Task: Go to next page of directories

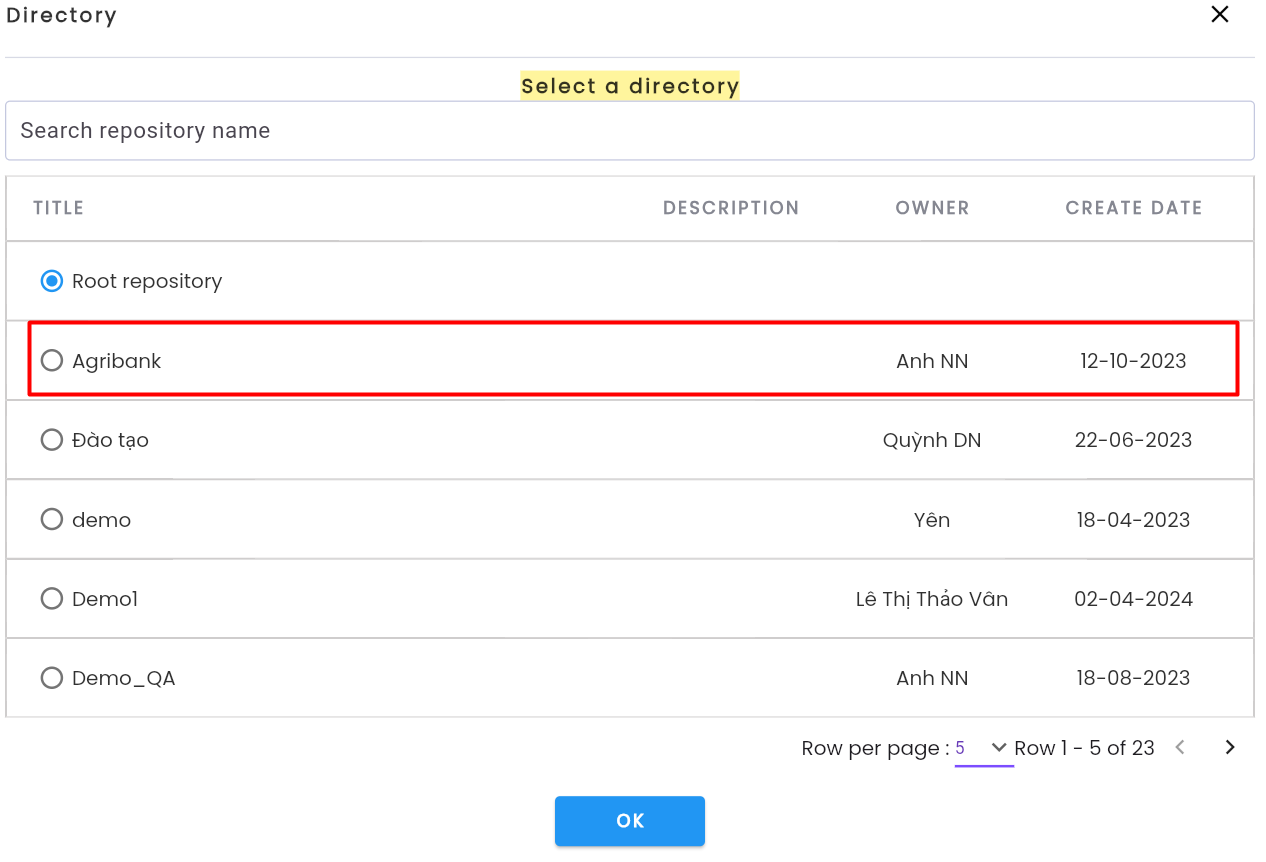Action: click(1230, 748)
